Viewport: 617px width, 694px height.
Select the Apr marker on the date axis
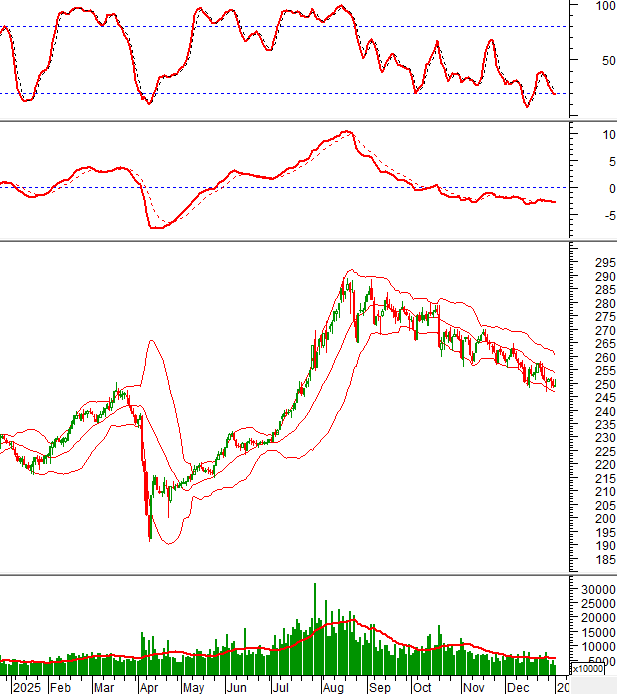pyautogui.click(x=150, y=687)
